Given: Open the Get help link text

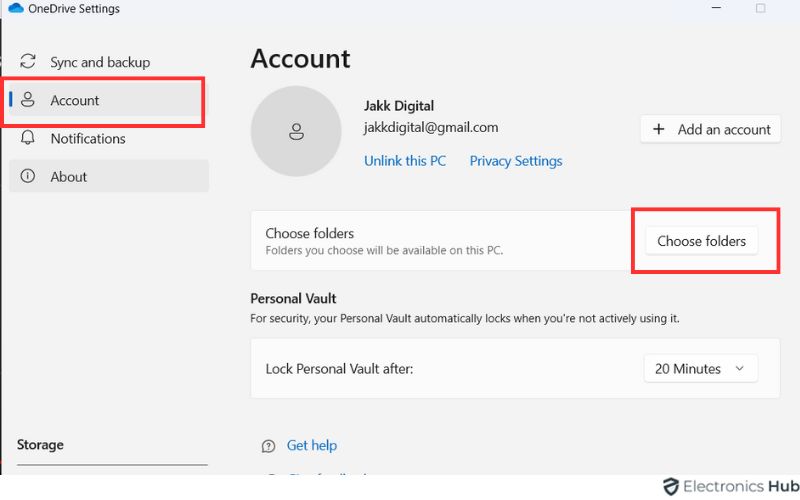Looking at the screenshot, I should 312,446.
